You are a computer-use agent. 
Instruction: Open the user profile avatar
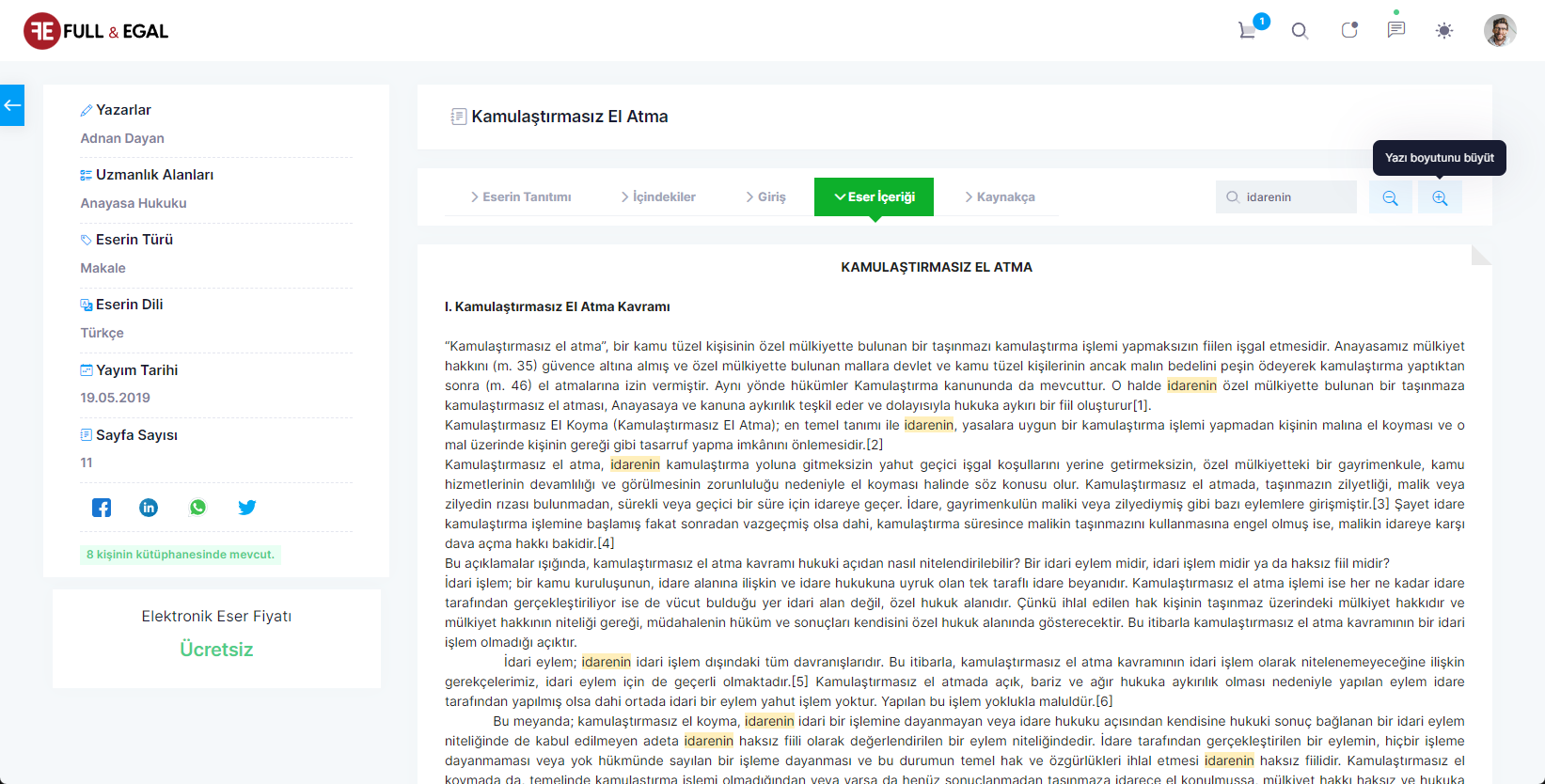(1500, 31)
